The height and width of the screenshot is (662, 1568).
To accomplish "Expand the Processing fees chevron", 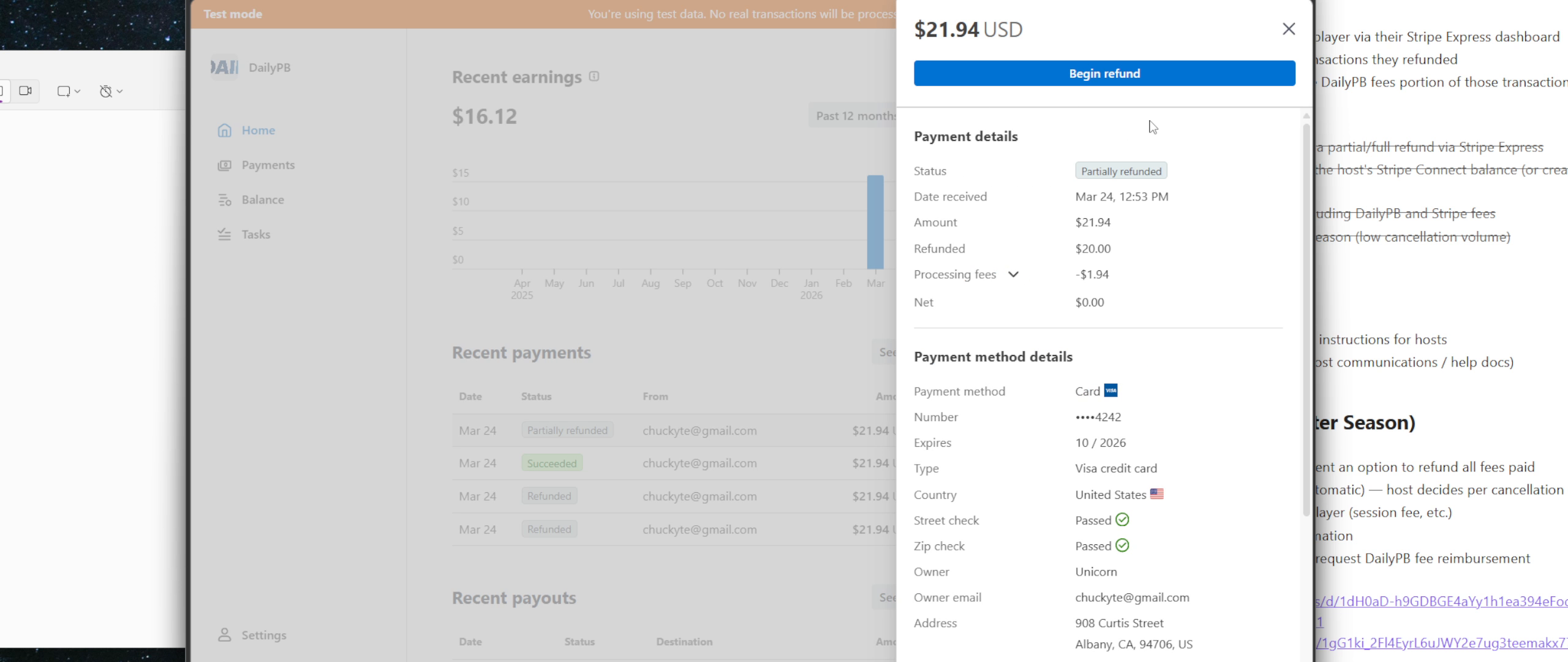I will (1013, 274).
